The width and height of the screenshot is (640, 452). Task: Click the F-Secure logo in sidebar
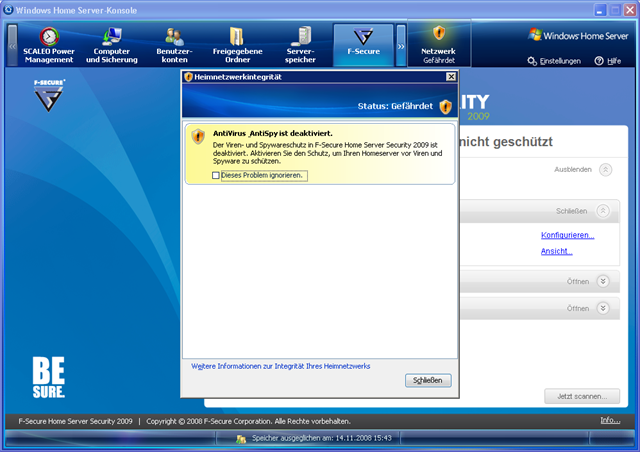(49, 96)
